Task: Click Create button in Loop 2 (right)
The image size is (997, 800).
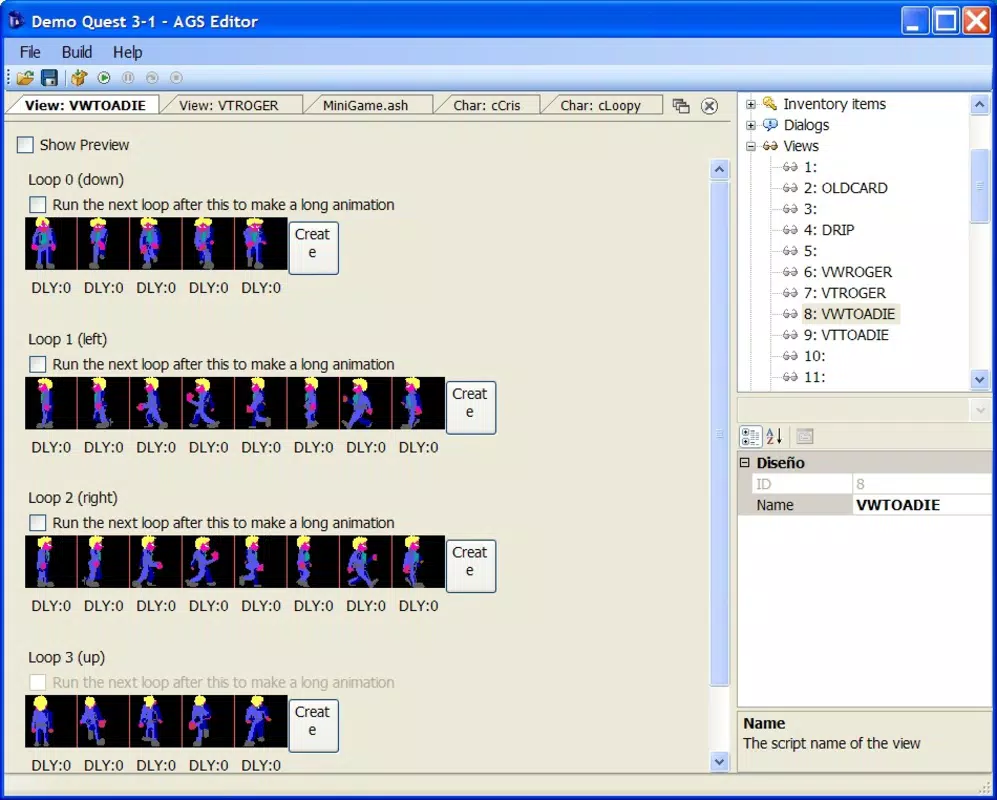Action: tap(471, 566)
